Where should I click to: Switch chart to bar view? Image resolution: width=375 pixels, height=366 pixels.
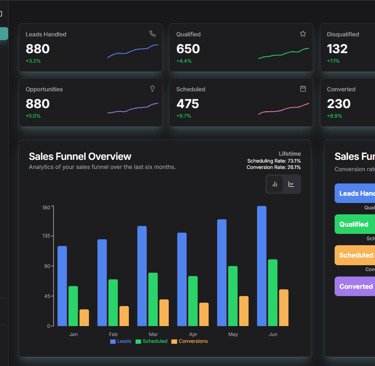pyautogui.click(x=275, y=184)
